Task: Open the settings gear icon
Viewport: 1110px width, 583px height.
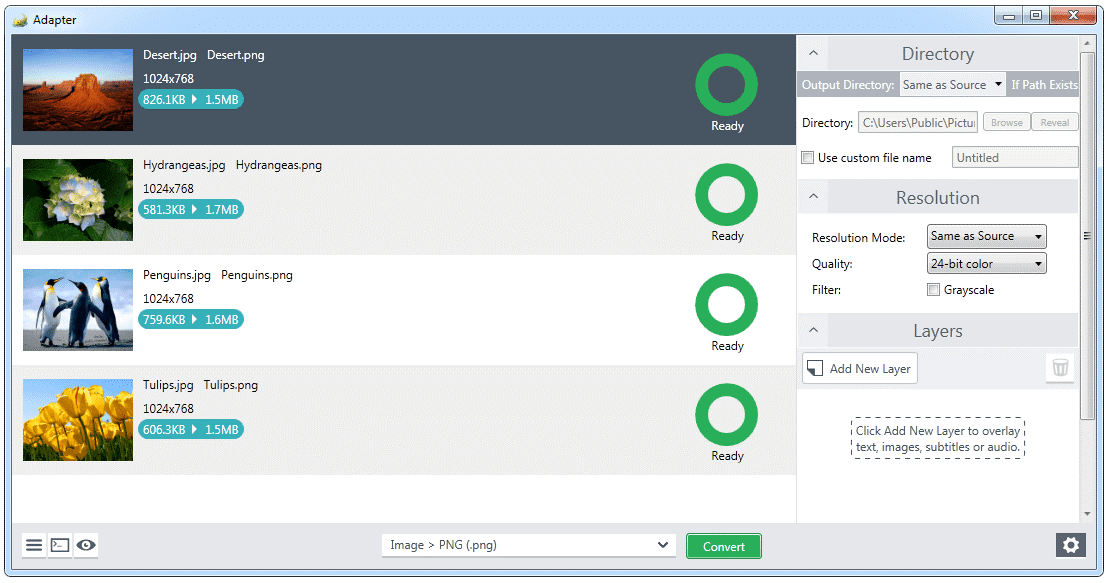Action: (1070, 545)
